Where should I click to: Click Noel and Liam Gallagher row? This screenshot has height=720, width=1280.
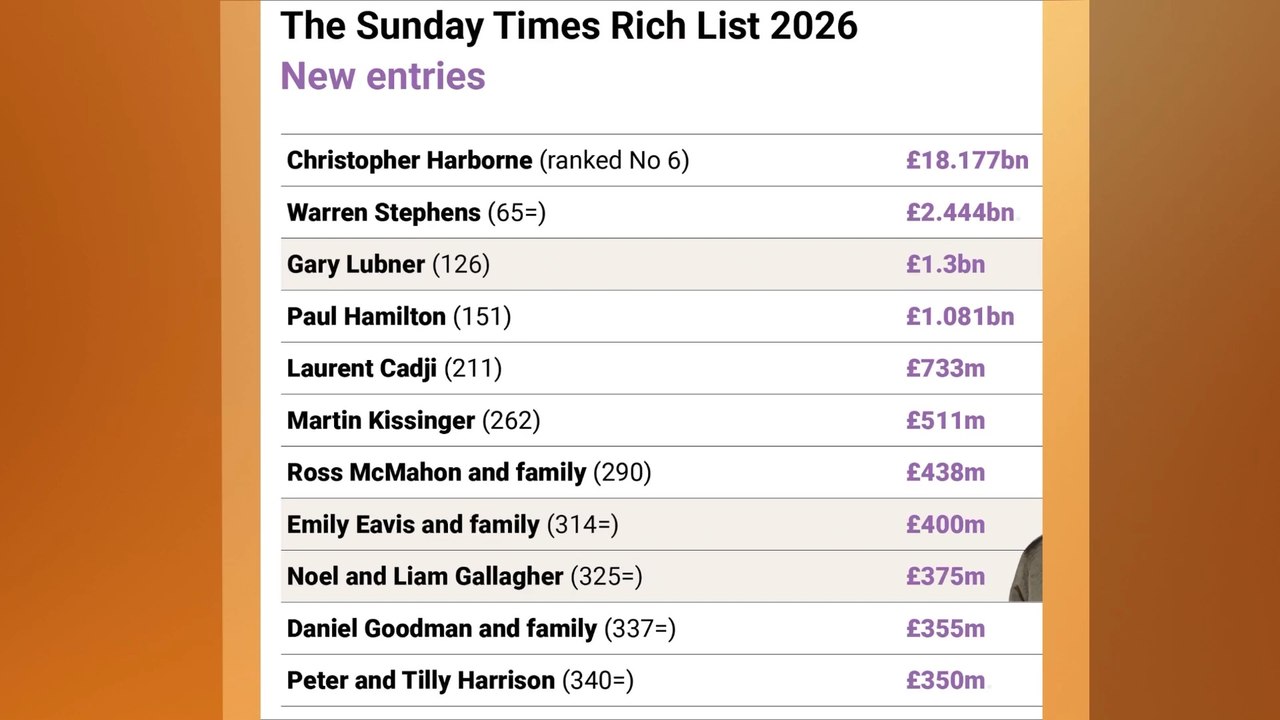click(x=661, y=576)
